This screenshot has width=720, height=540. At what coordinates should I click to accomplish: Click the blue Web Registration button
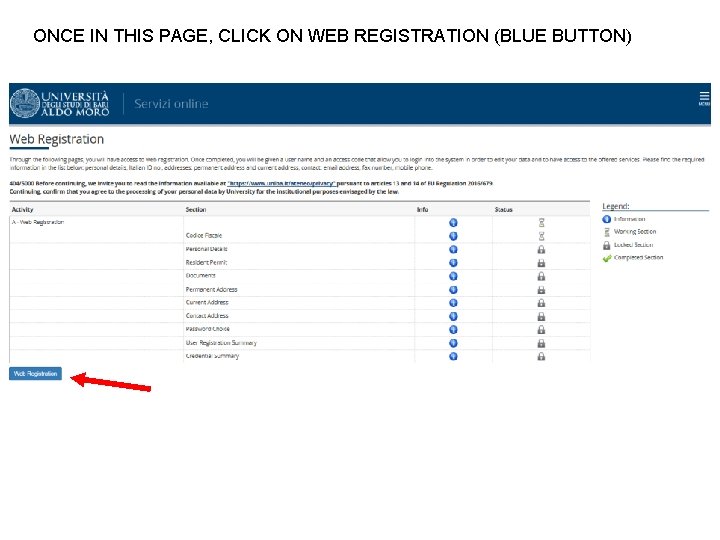click(x=35, y=374)
